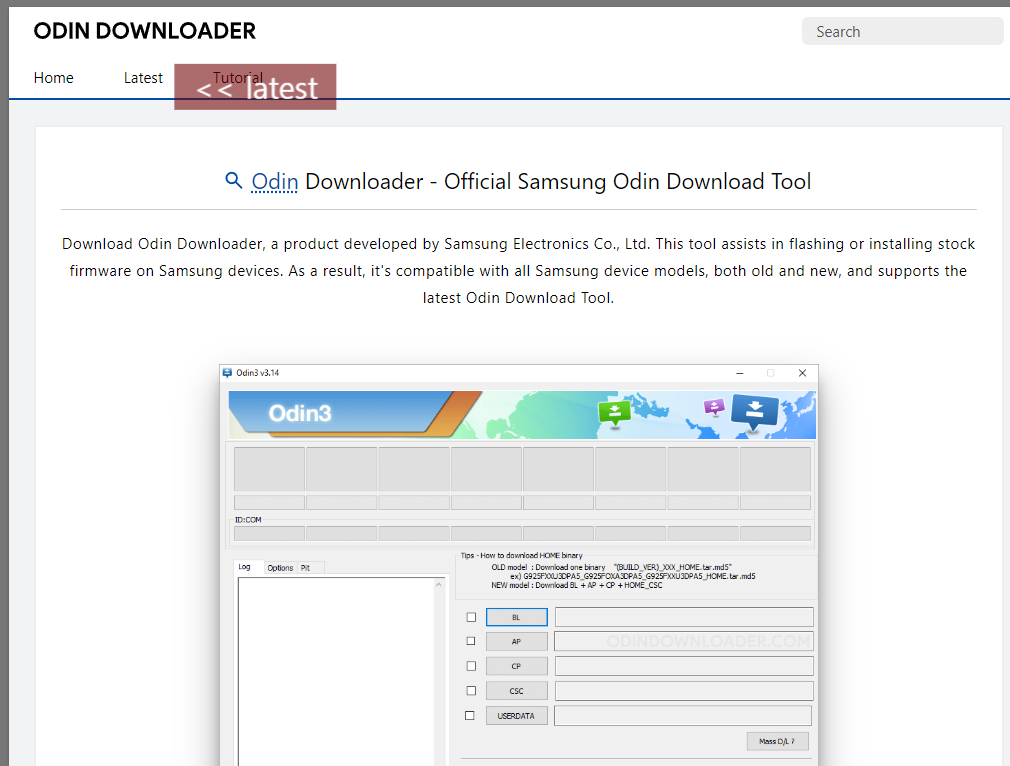Click the USERDATA file button
Viewport: 1010px width, 766px height.
[x=517, y=716]
